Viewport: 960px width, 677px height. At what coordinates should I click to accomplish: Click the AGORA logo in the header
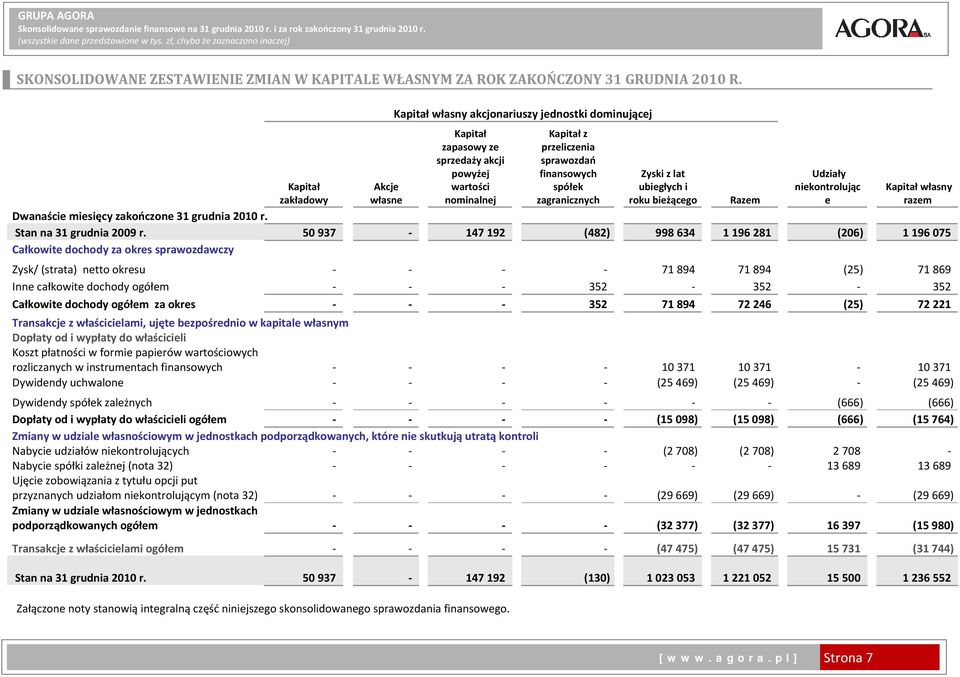[882, 28]
